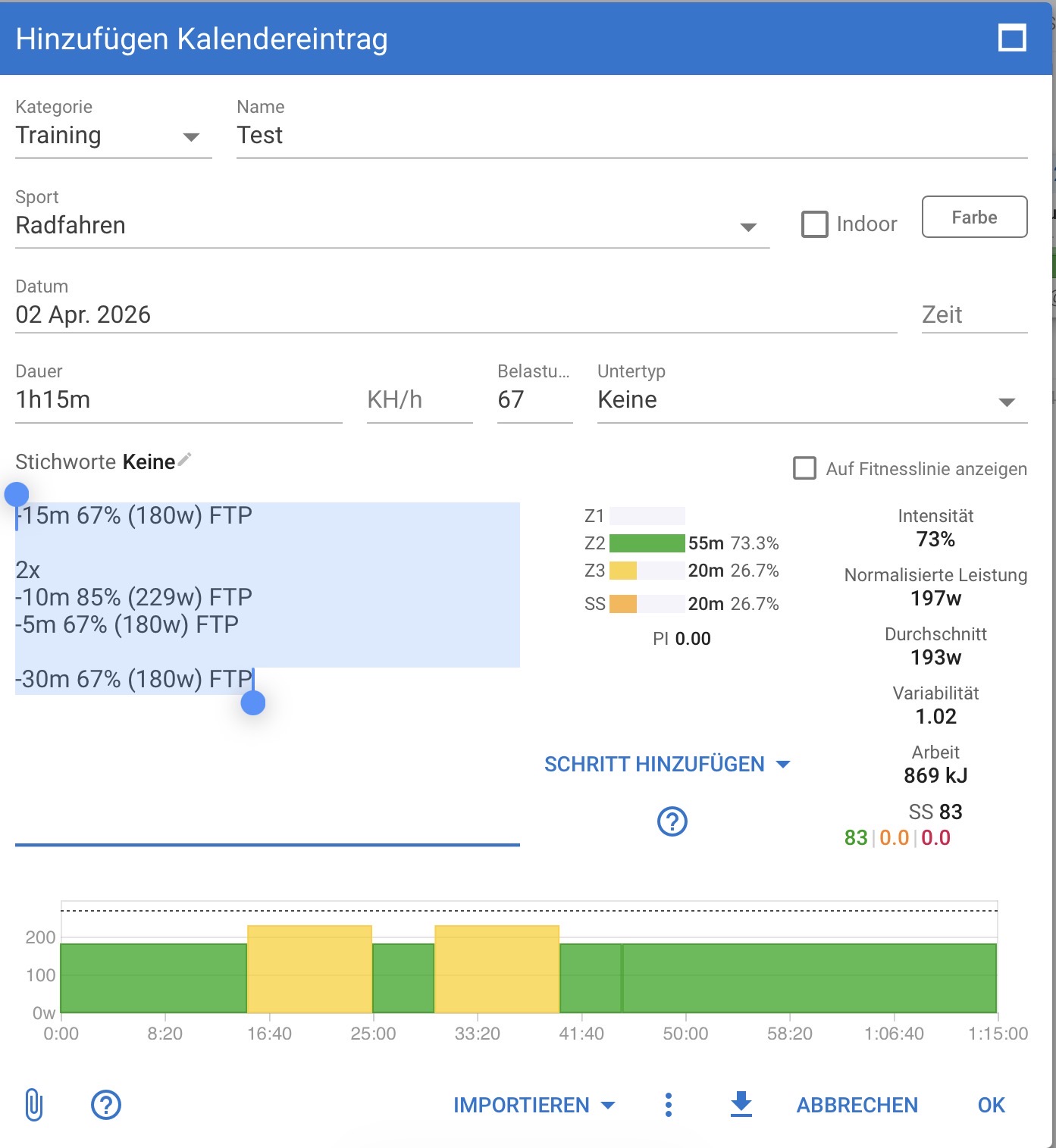Enable the Indoor checkbox
Image resolution: width=1056 pixels, height=1148 pixels.
pos(815,224)
